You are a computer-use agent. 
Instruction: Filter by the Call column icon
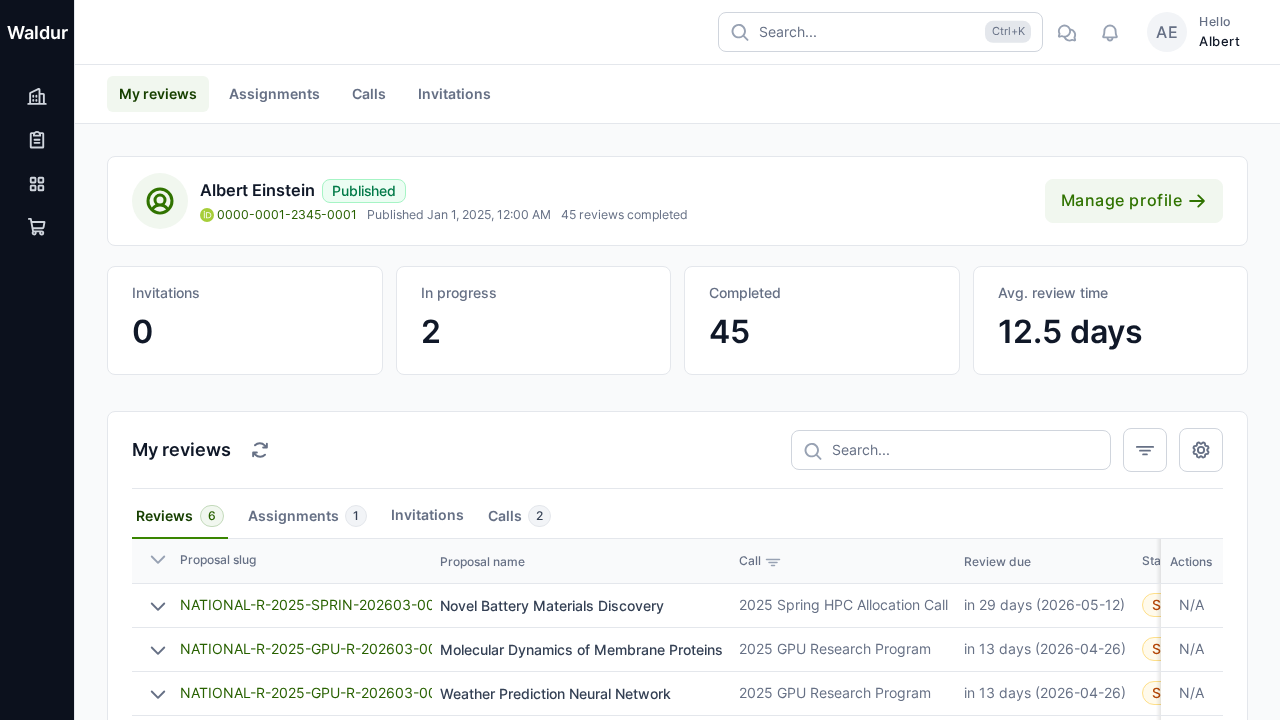pyautogui.click(x=773, y=562)
